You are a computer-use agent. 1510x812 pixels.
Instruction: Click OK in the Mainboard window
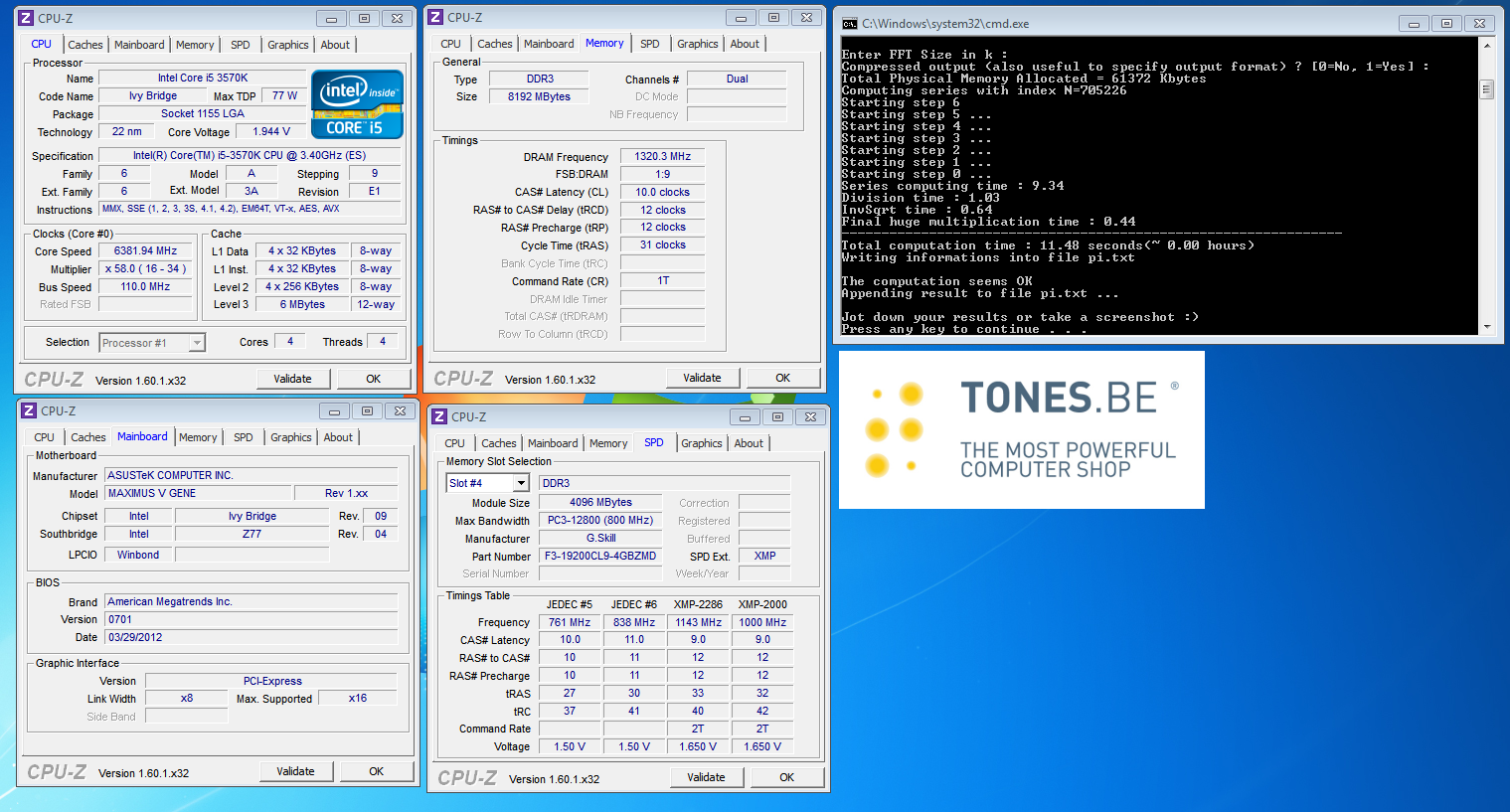coord(377,771)
